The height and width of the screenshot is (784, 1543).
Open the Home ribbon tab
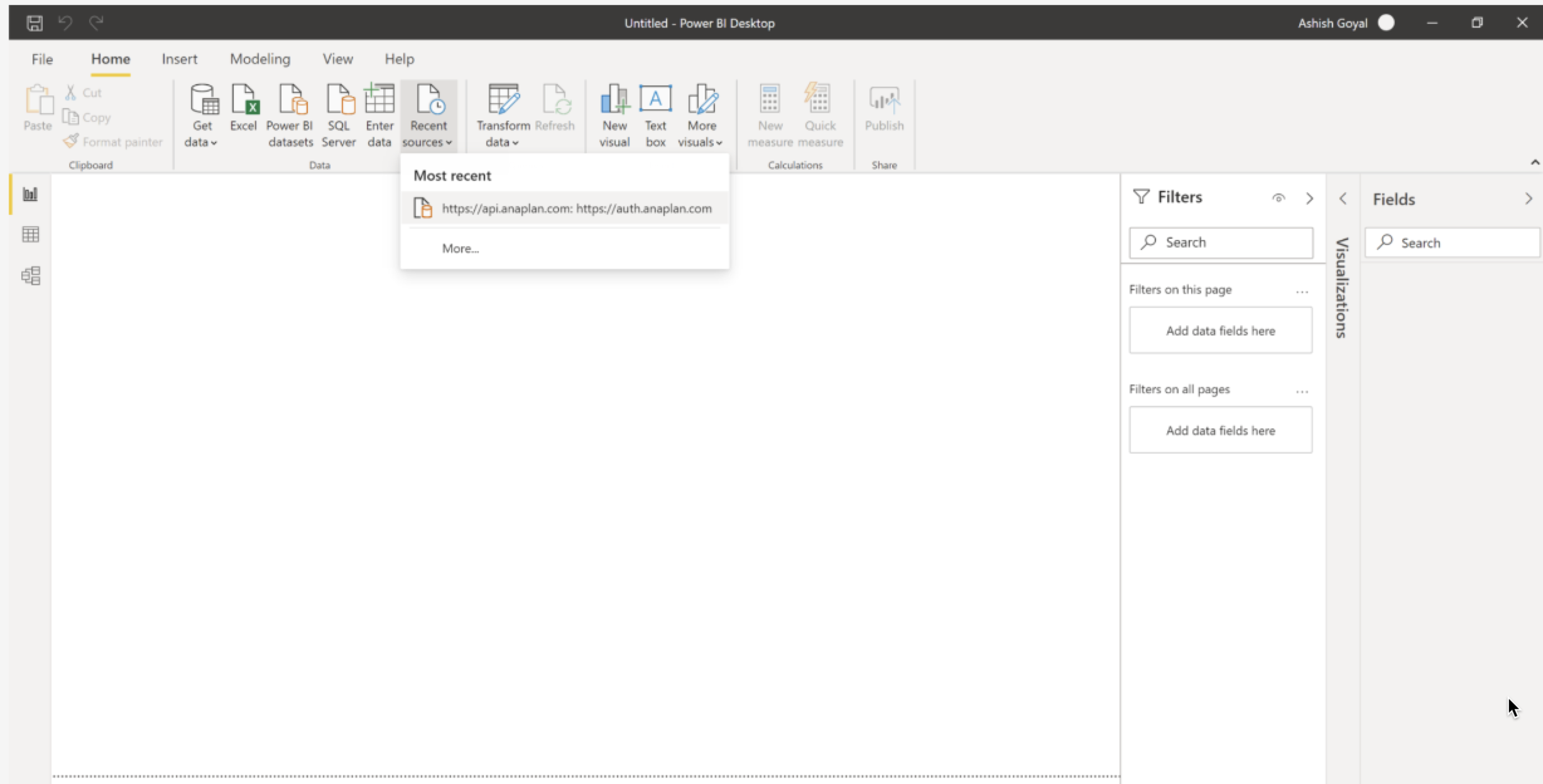coord(110,58)
